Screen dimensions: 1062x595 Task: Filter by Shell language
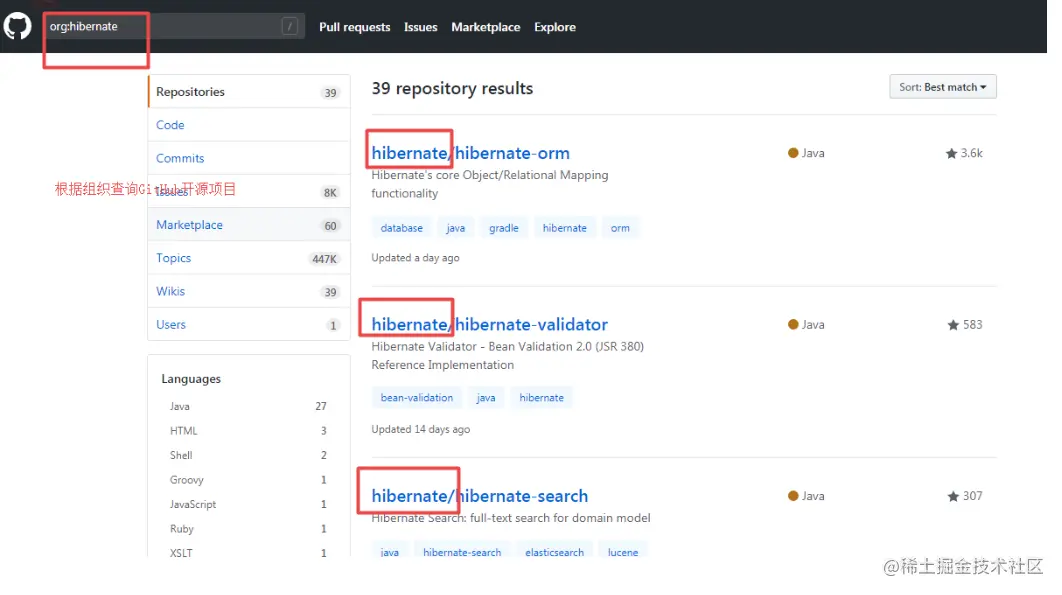coord(248,455)
